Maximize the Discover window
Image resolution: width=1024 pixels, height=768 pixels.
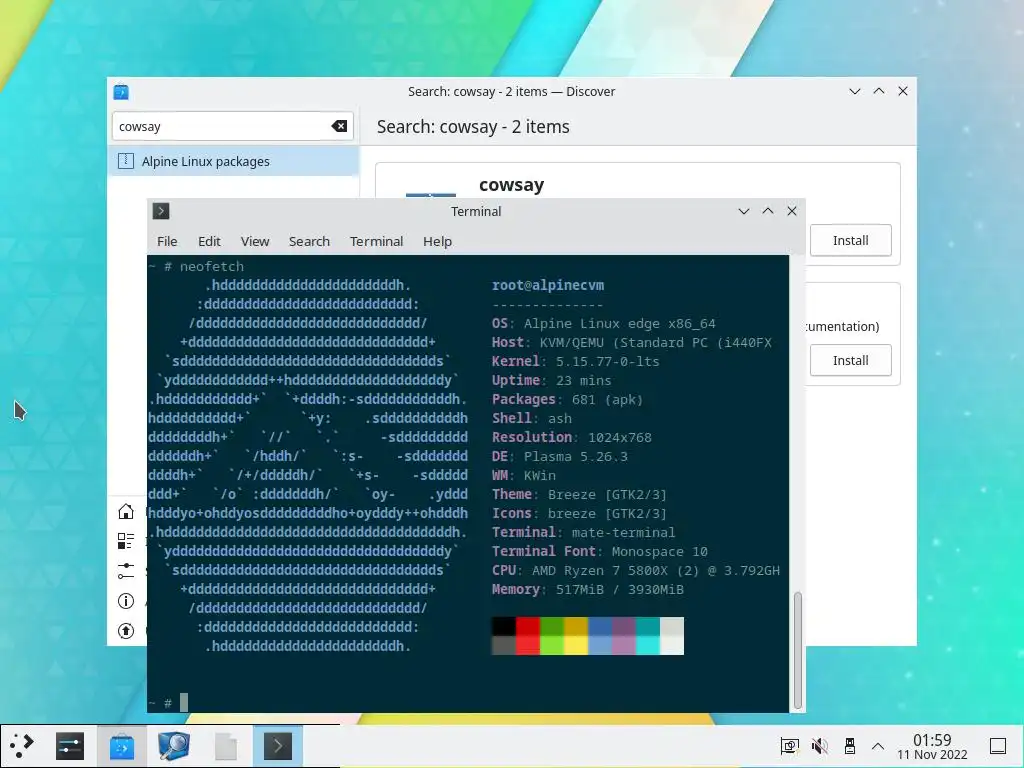[x=879, y=91]
